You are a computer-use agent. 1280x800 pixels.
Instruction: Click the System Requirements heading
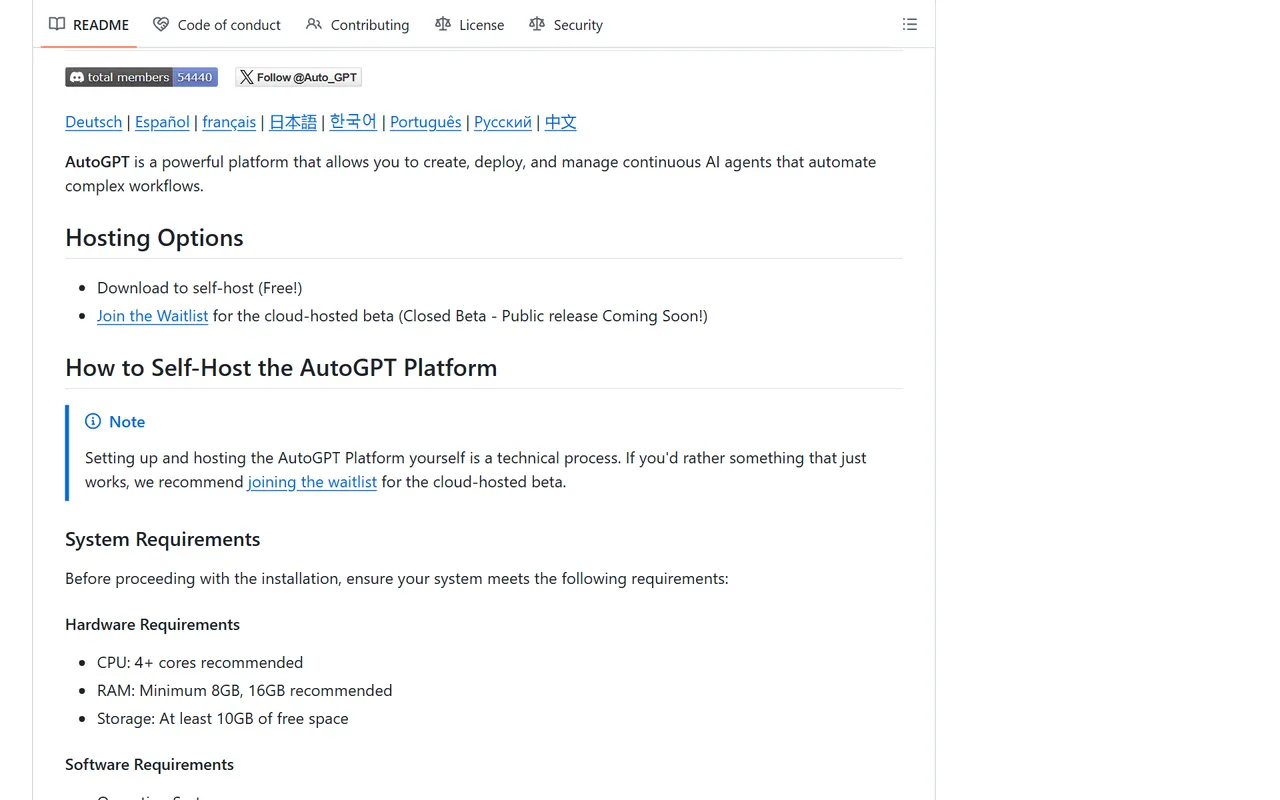tap(162, 539)
